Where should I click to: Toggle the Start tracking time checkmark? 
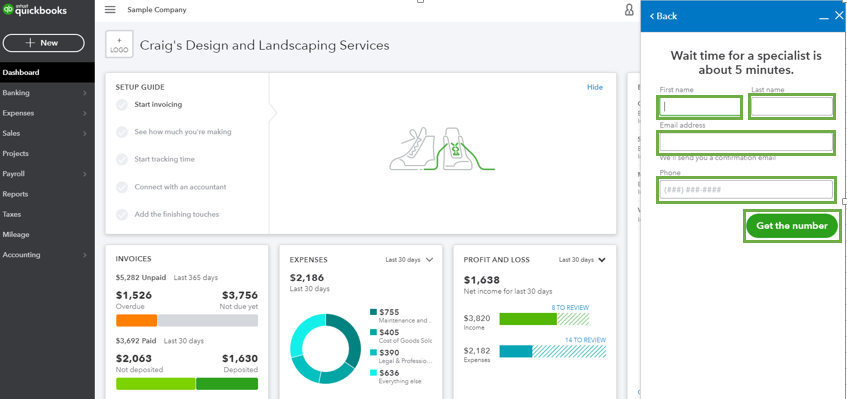point(122,159)
